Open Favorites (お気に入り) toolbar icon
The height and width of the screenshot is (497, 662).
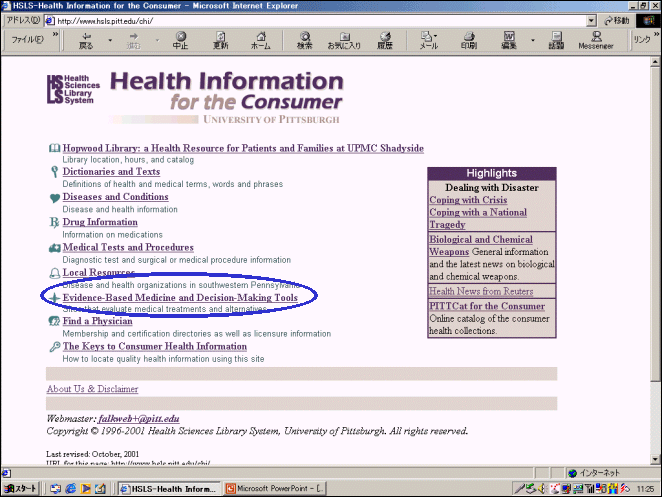point(343,40)
